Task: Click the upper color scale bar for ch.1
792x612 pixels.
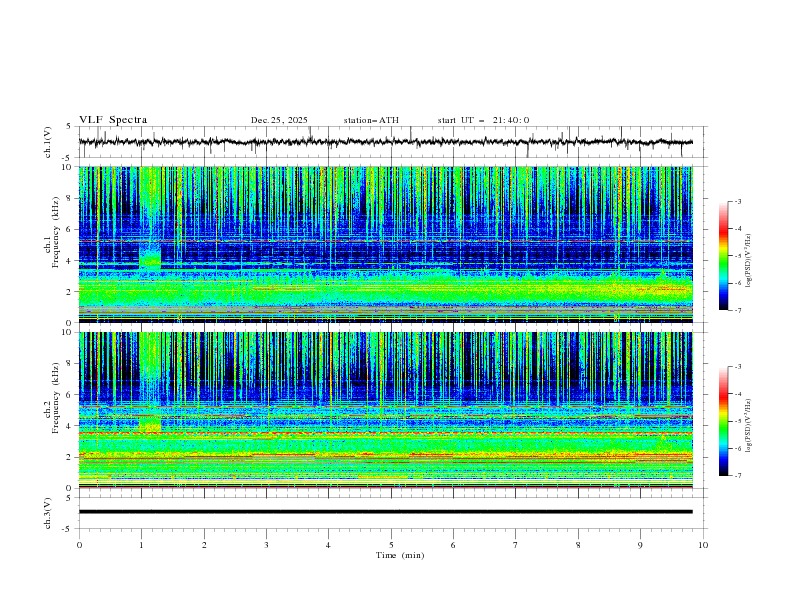Action: [x=724, y=256]
